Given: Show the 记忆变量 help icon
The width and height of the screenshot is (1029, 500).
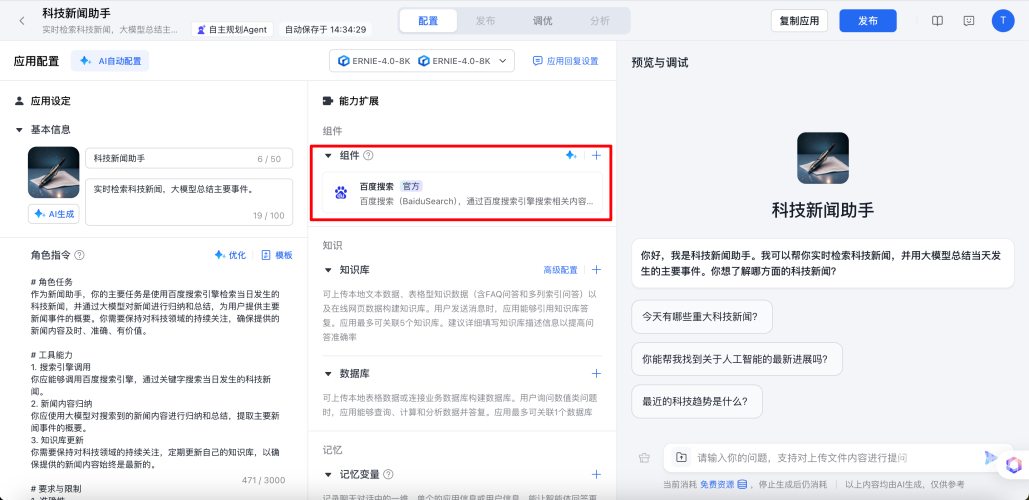Looking at the screenshot, I should 388,474.
